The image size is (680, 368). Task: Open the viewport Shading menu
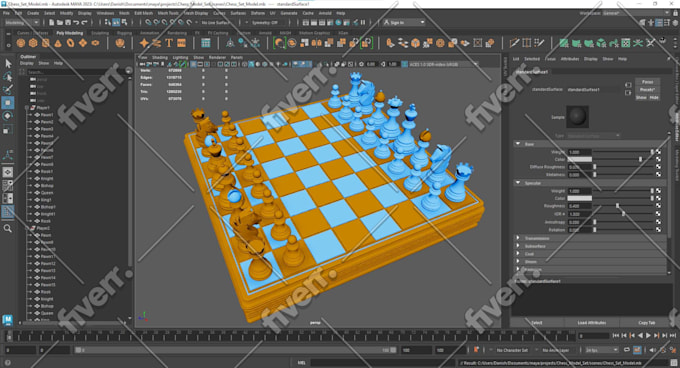pyautogui.click(x=160, y=58)
